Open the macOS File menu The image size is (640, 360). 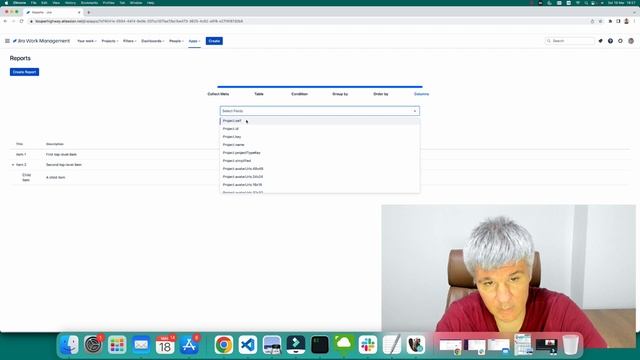click(x=33, y=3)
